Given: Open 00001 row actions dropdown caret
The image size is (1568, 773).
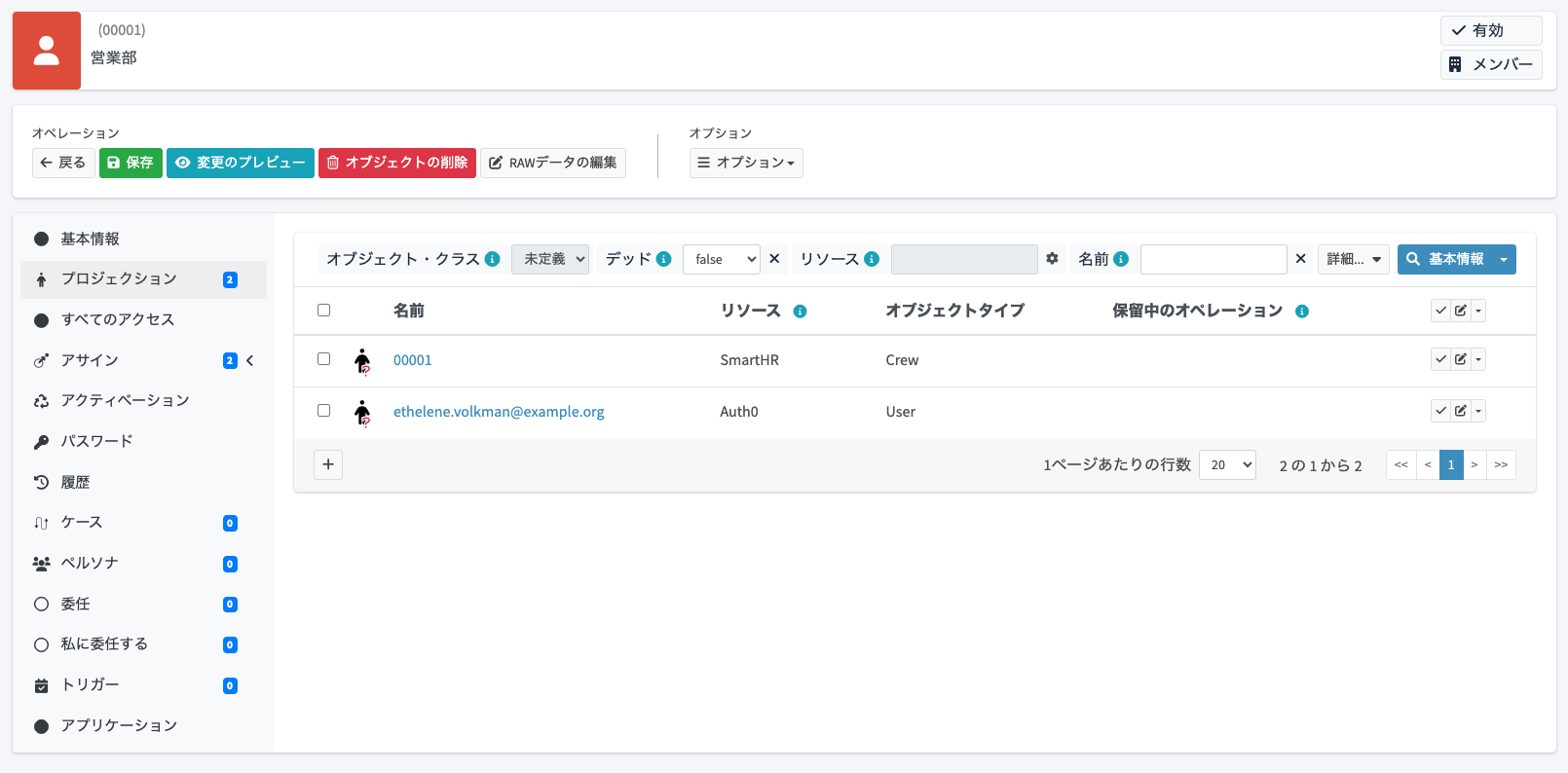Looking at the screenshot, I should tap(1478, 359).
